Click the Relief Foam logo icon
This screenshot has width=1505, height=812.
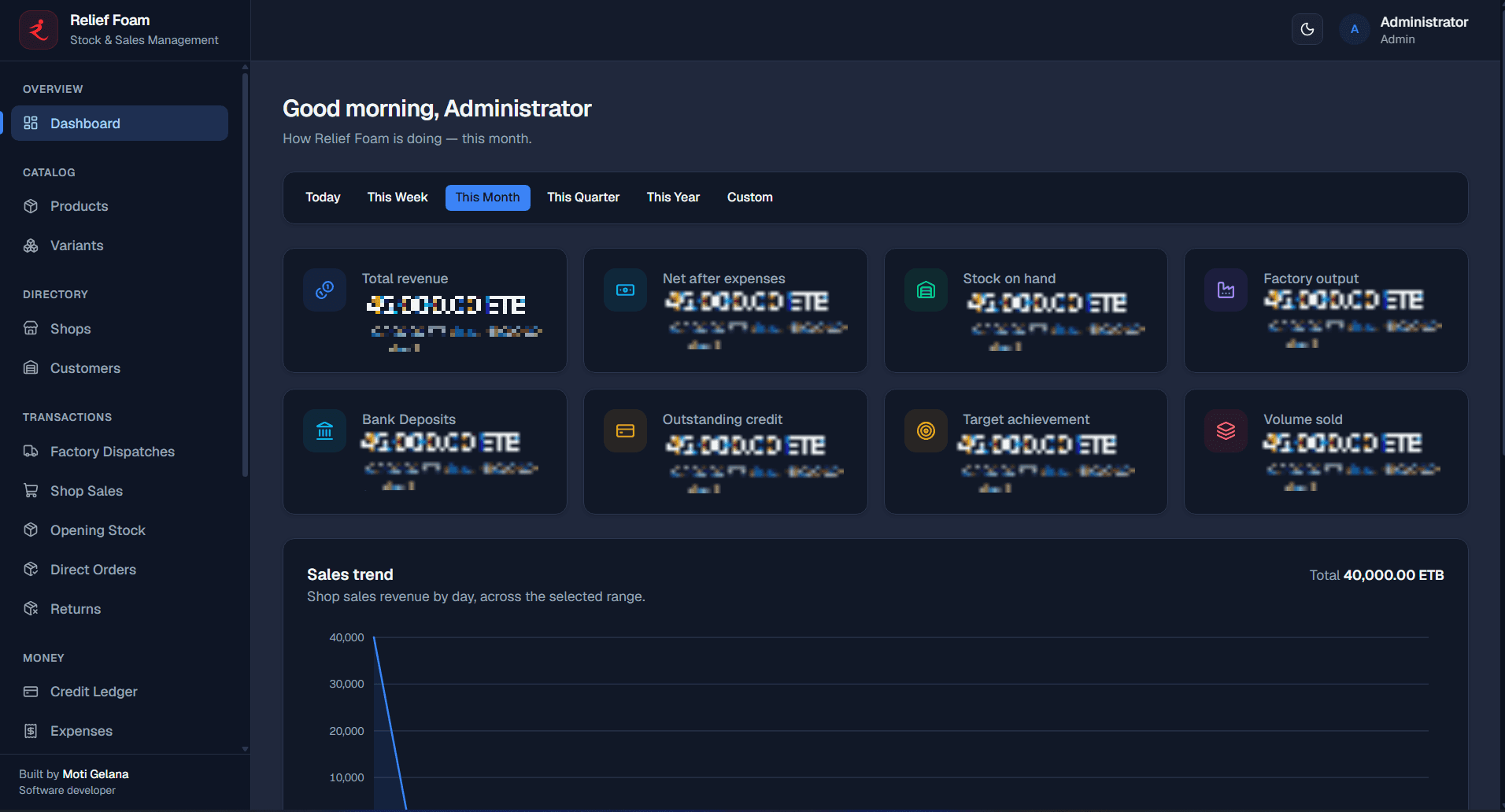click(x=39, y=30)
